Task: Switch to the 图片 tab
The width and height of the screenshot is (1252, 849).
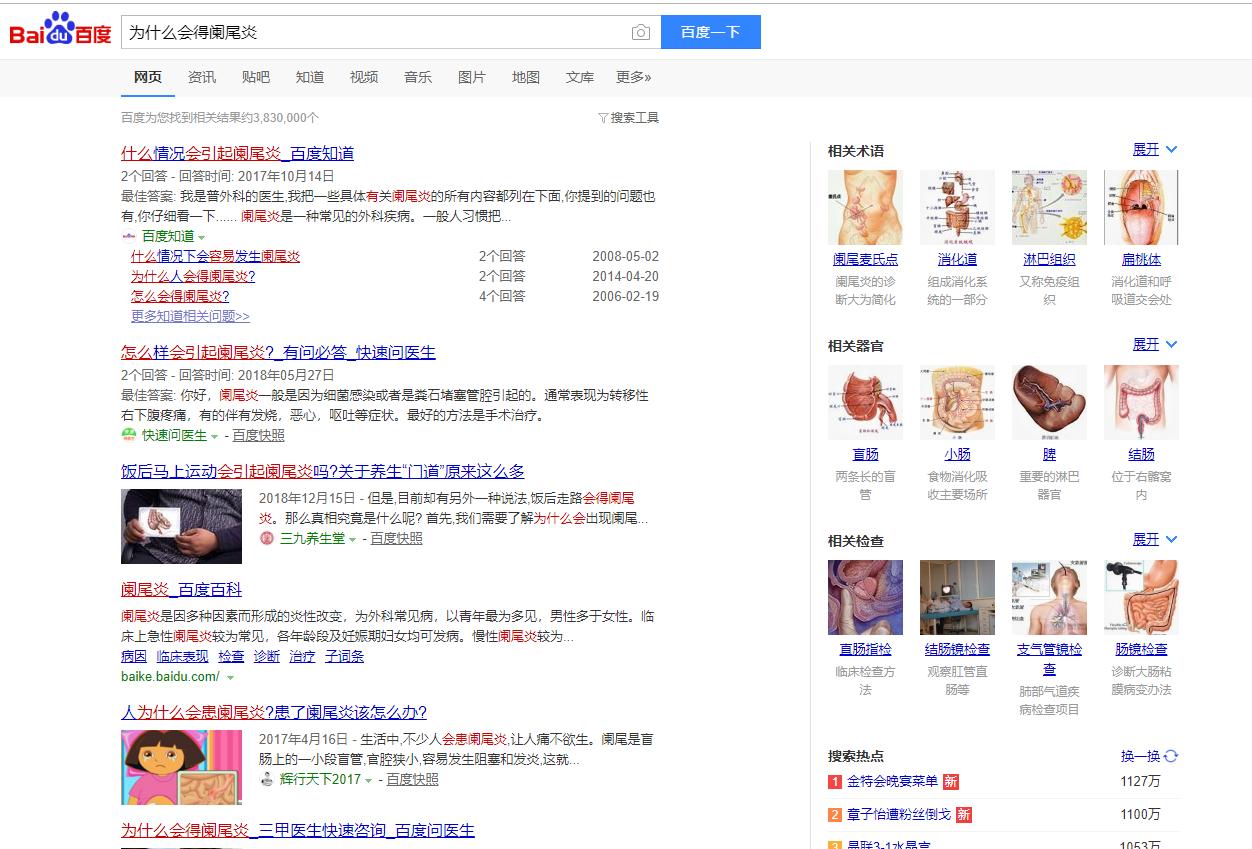Action: coord(471,77)
